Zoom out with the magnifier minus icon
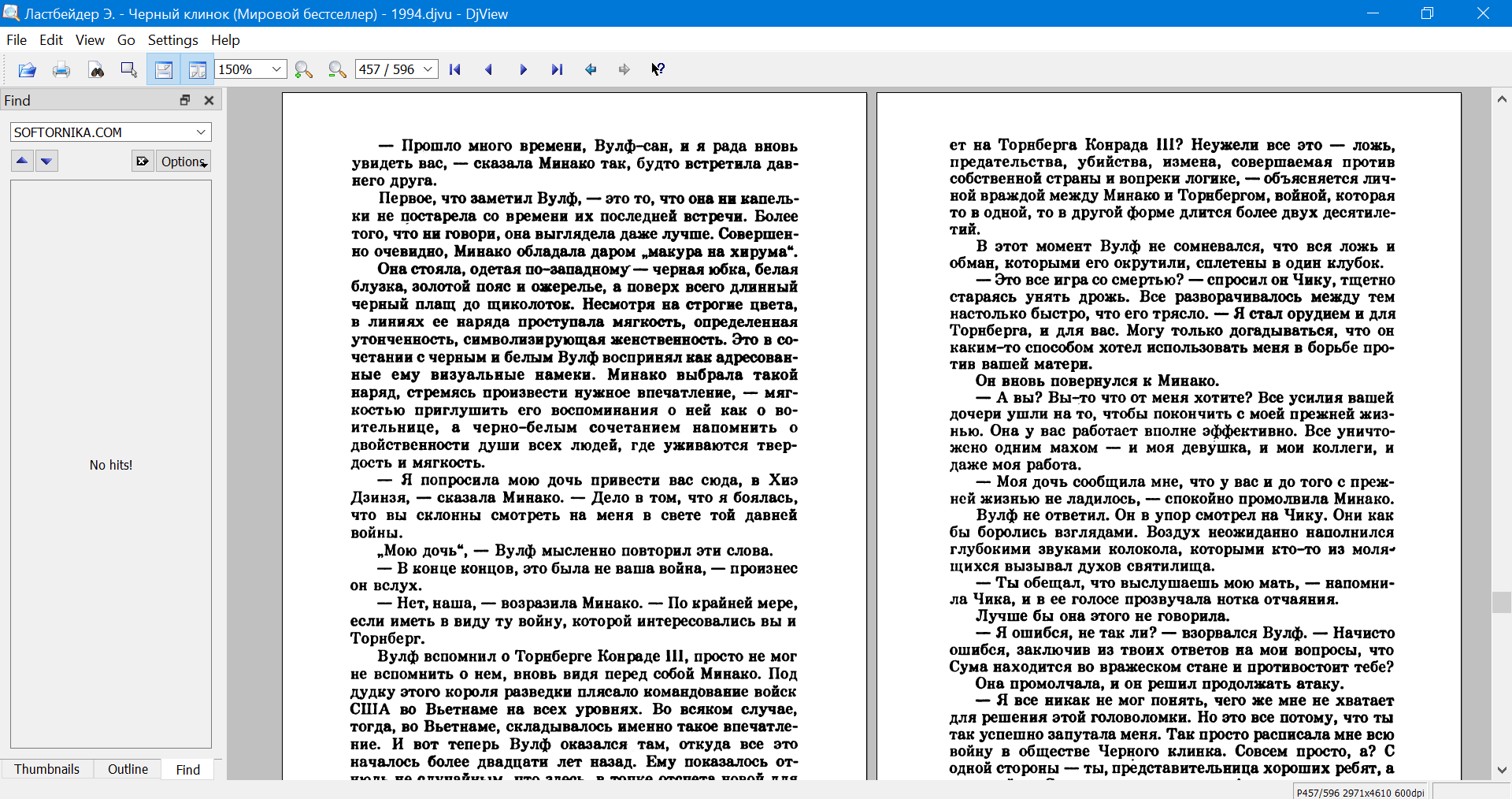The height and width of the screenshot is (799, 1512). pyautogui.click(x=337, y=70)
